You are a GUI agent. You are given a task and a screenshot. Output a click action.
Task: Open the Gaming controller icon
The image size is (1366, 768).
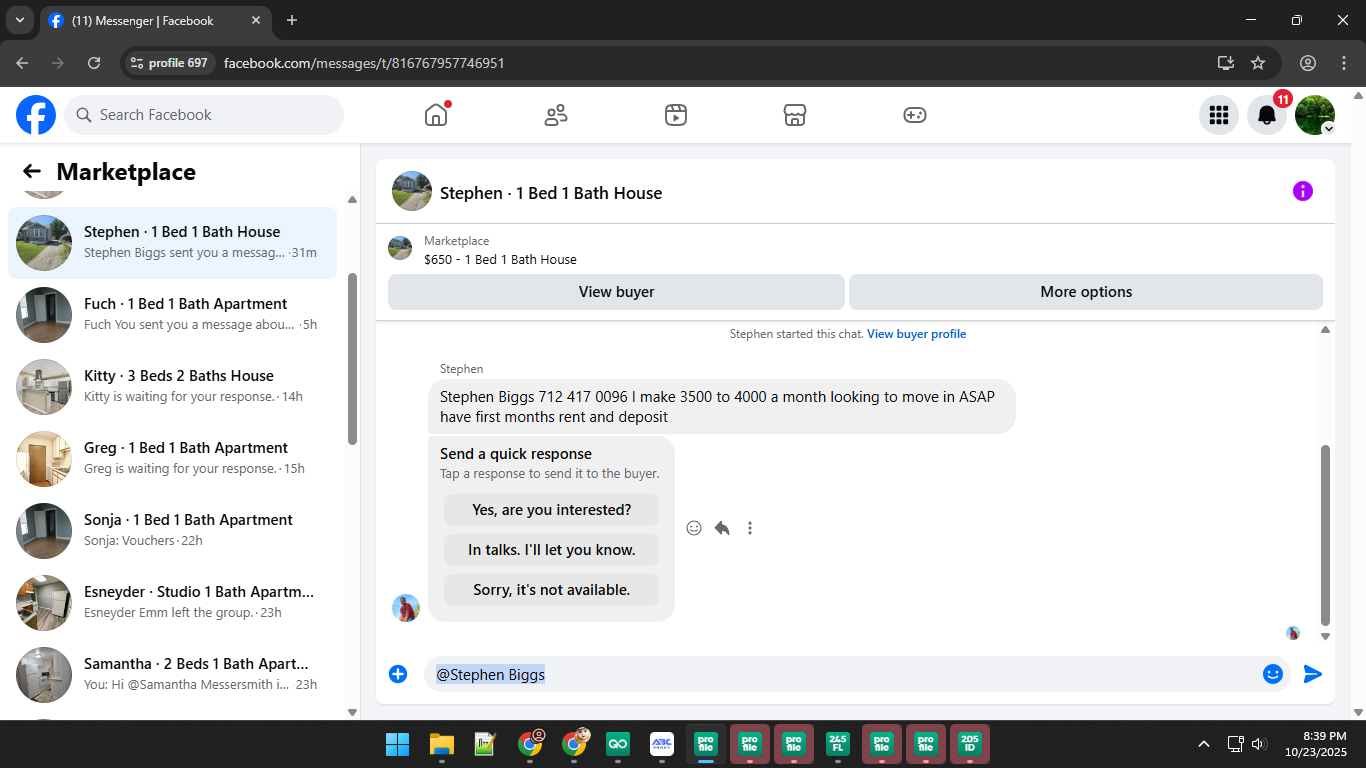pyautogui.click(x=915, y=115)
